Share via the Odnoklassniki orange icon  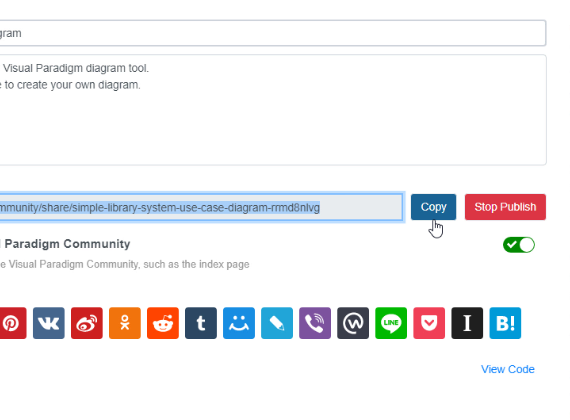click(125, 323)
